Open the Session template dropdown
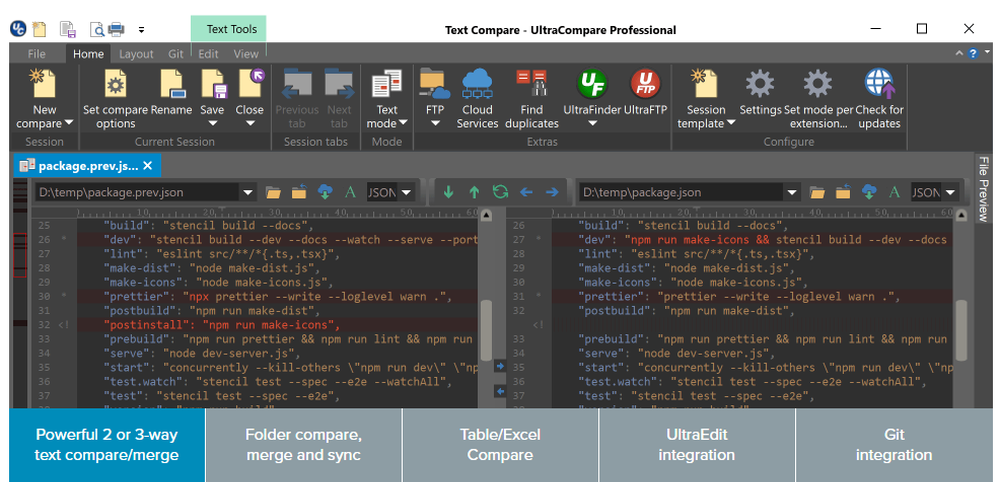The width and height of the screenshot is (1000, 482). point(705,99)
